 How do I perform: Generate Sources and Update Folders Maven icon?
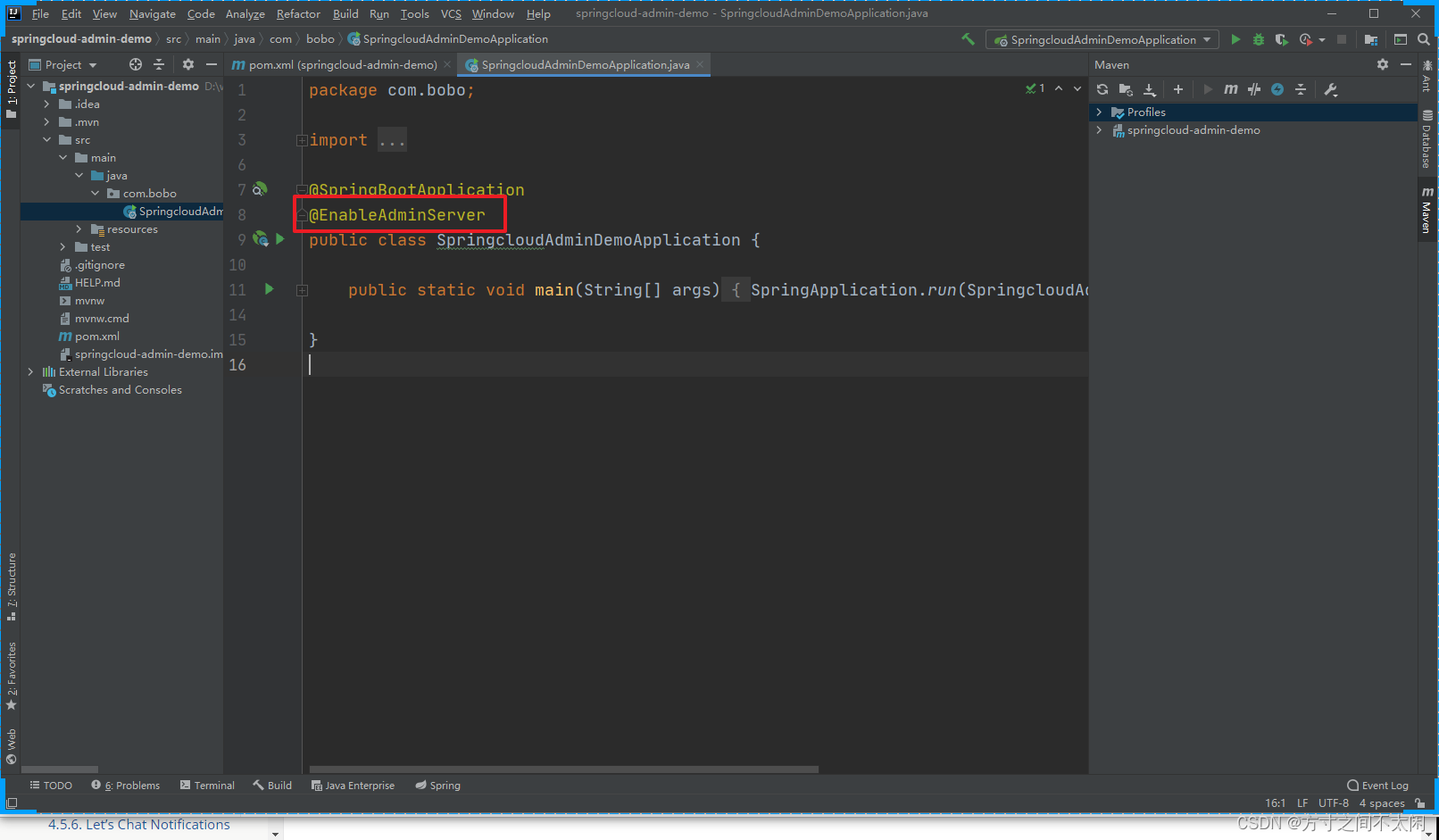1126,89
